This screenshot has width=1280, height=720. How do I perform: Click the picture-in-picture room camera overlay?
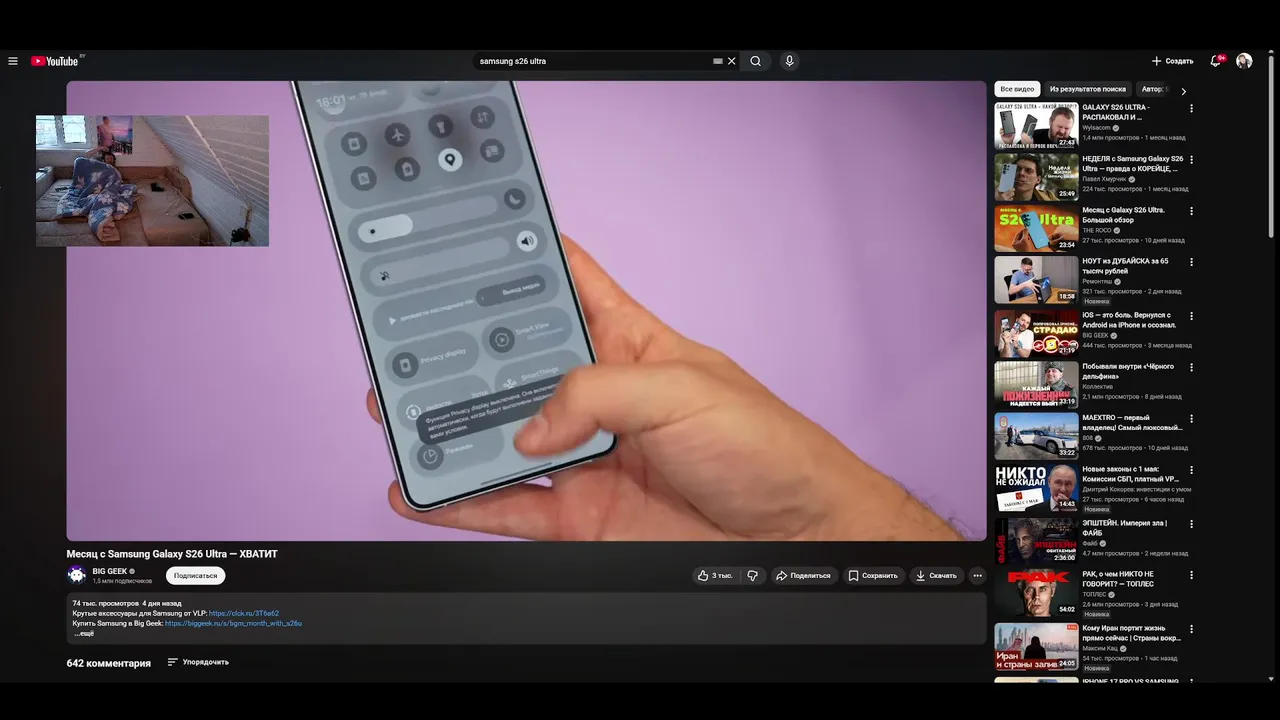coord(152,181)
